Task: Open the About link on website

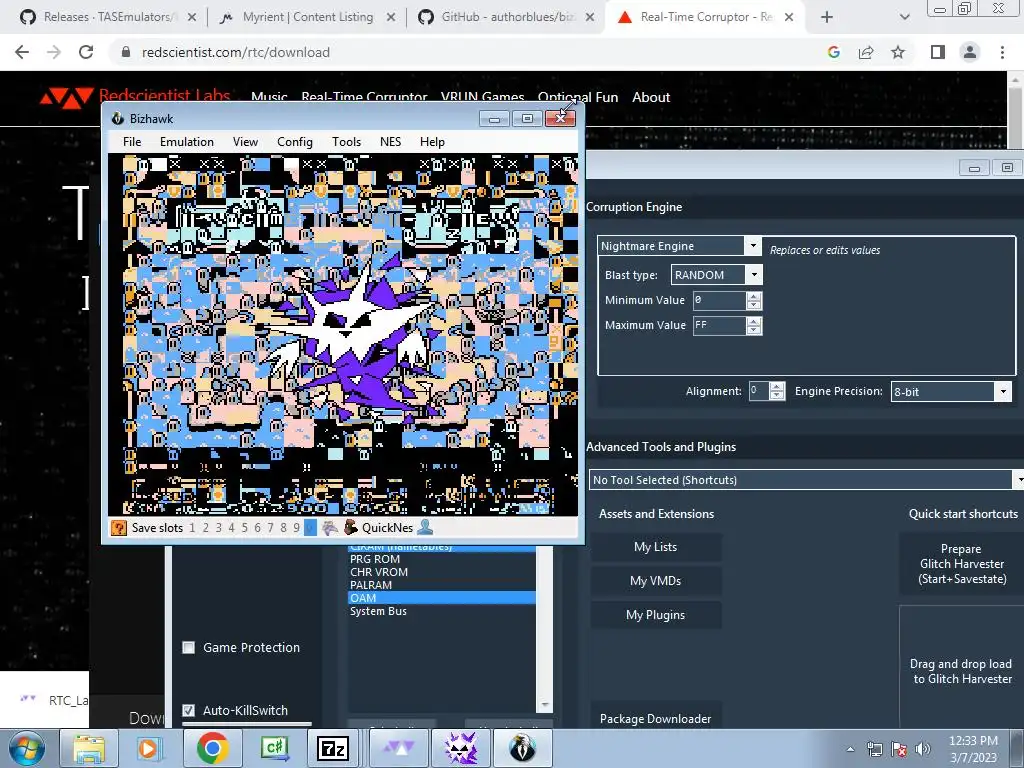Action: tap(651, 97)
